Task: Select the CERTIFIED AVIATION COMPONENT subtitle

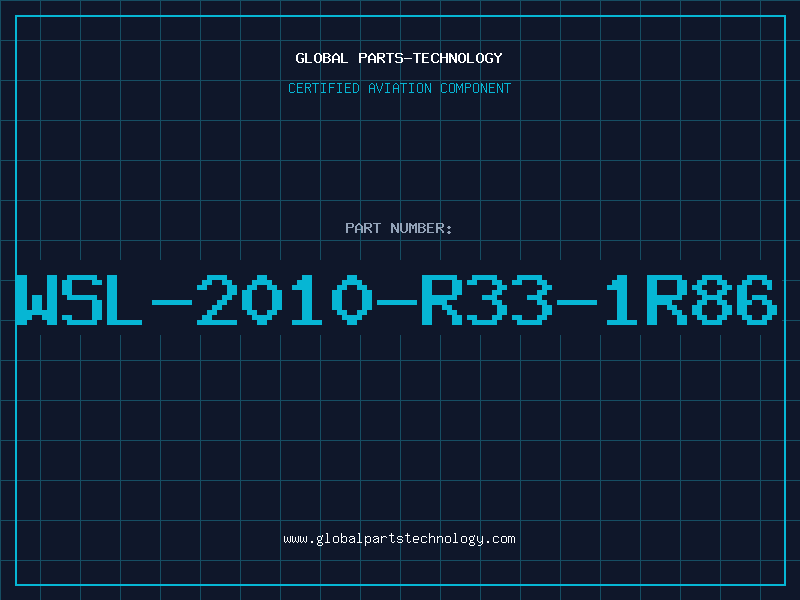Action: pos(399,88)
